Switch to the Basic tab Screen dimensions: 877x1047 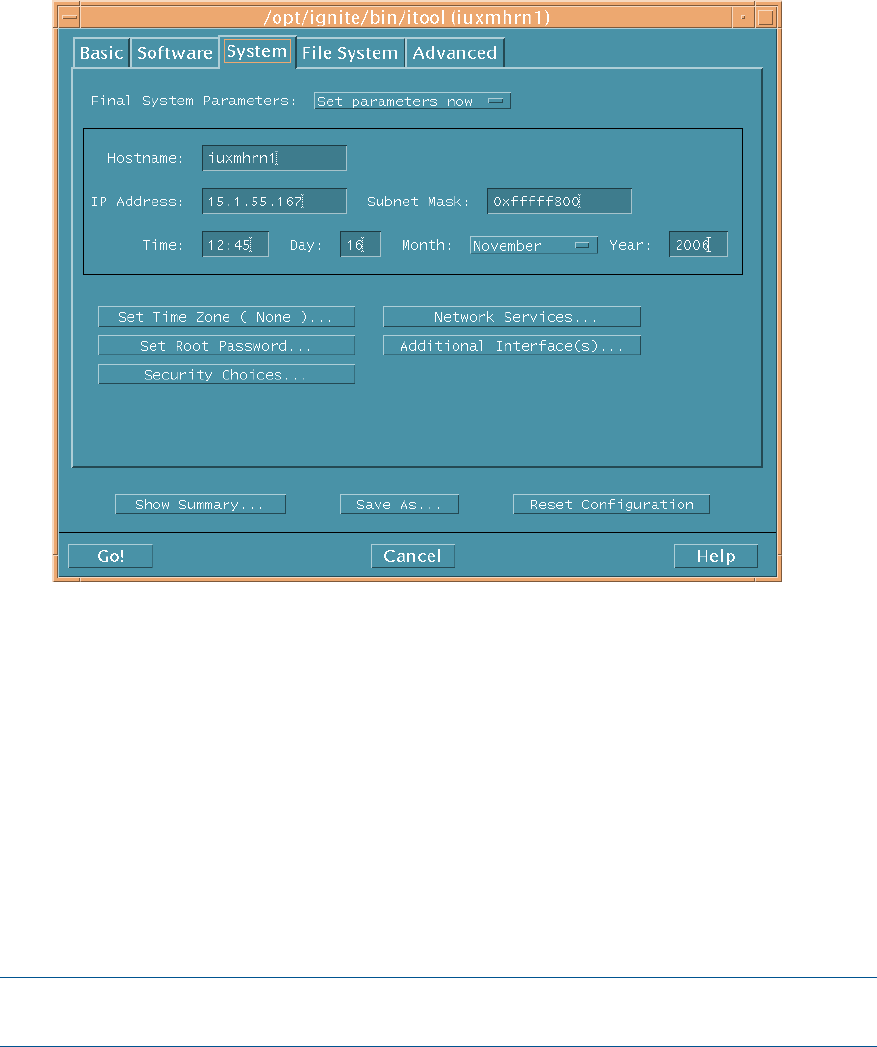(x=102, y=53)
